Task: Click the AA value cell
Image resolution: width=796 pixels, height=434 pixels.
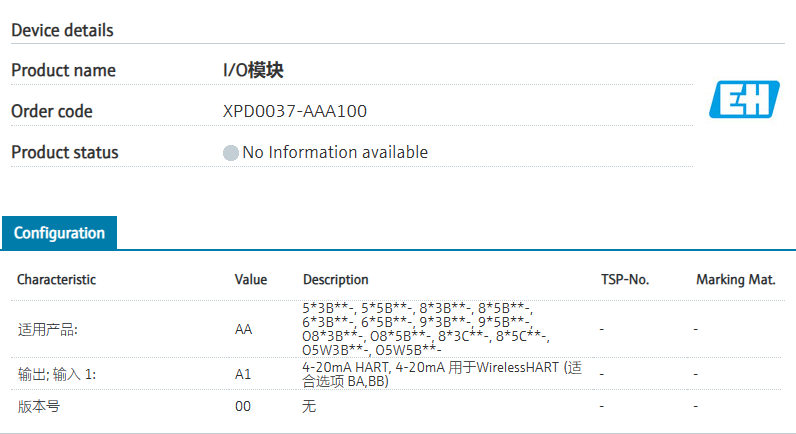Action: (x=243, y=328)
